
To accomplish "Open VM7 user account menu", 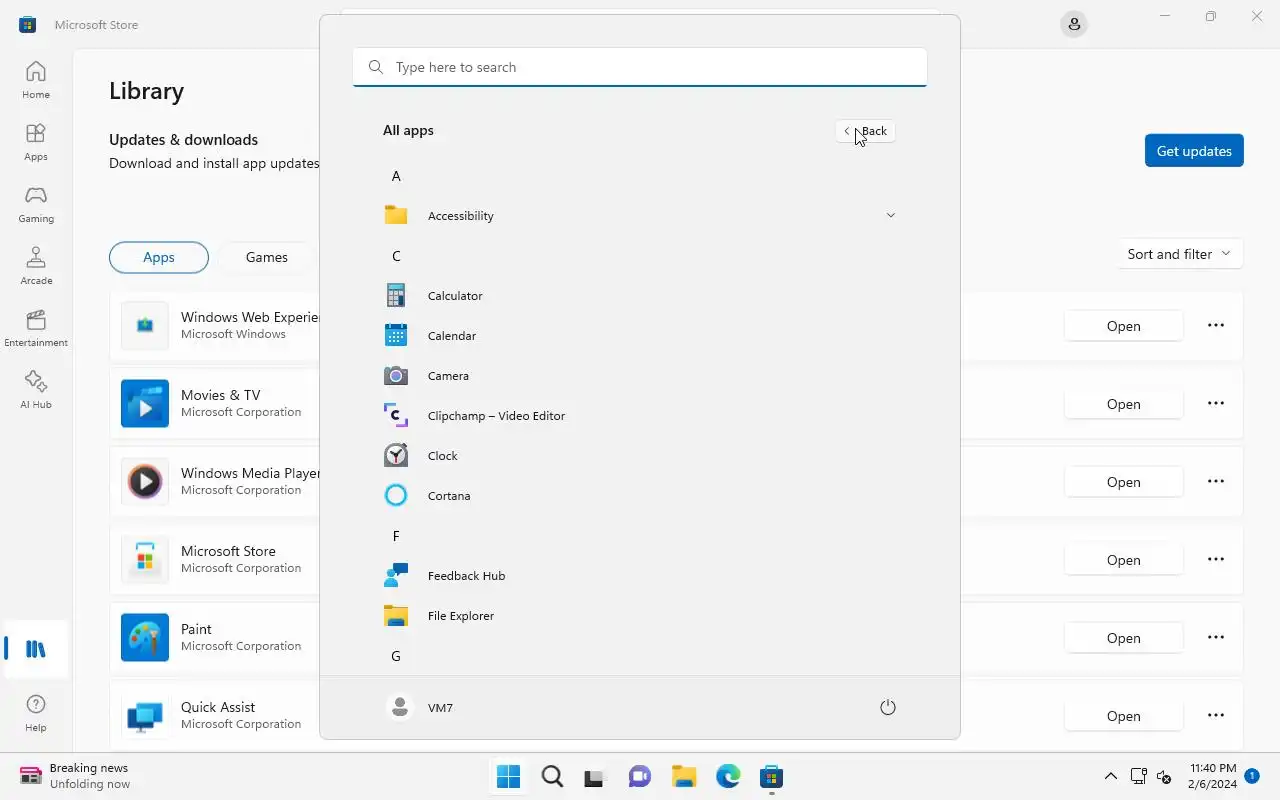I will (x=420, y=707).
